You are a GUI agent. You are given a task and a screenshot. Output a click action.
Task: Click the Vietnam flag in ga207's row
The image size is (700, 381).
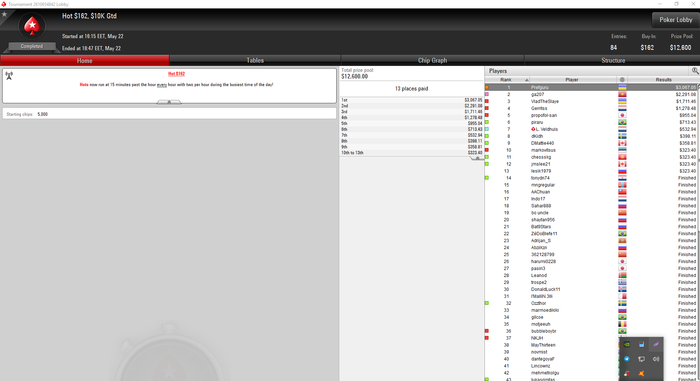622,94
